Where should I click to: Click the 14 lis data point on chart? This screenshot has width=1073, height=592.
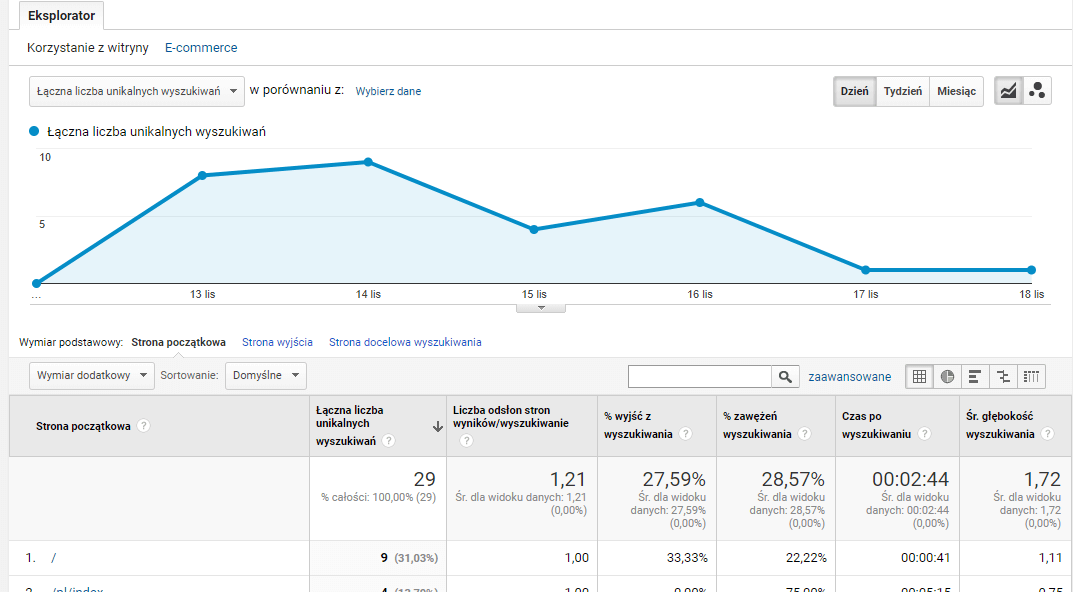(368, 162)
